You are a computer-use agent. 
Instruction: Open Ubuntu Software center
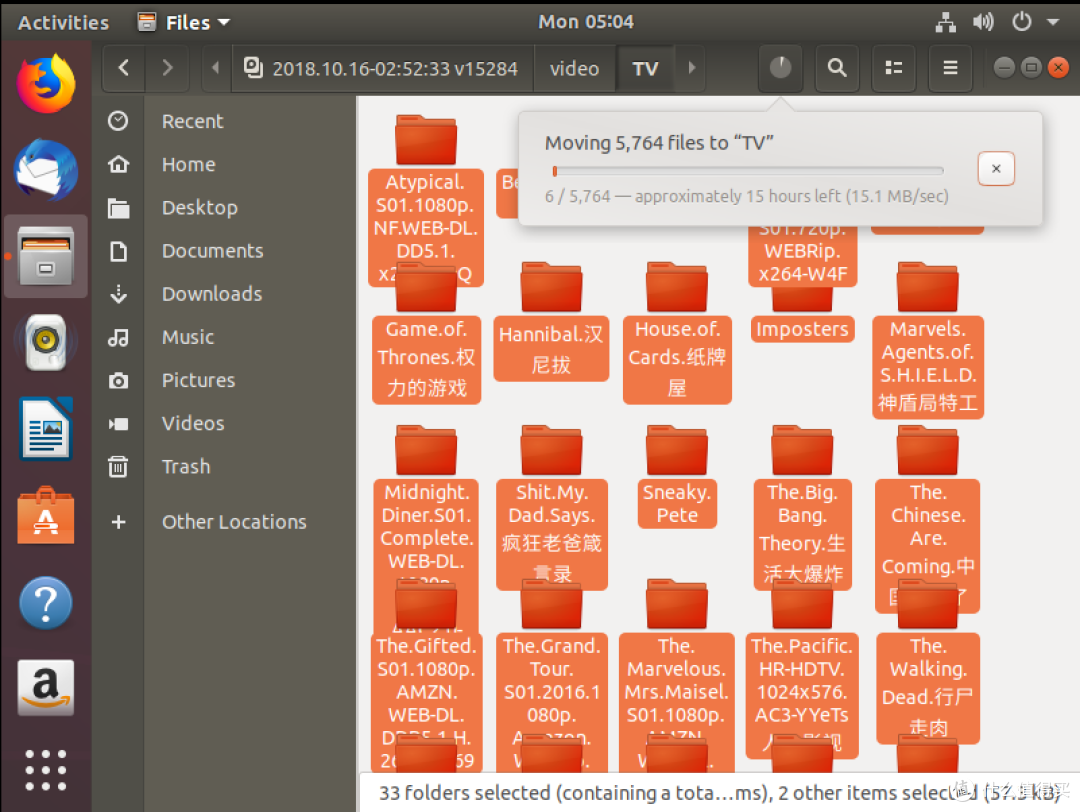coord(45,515)
